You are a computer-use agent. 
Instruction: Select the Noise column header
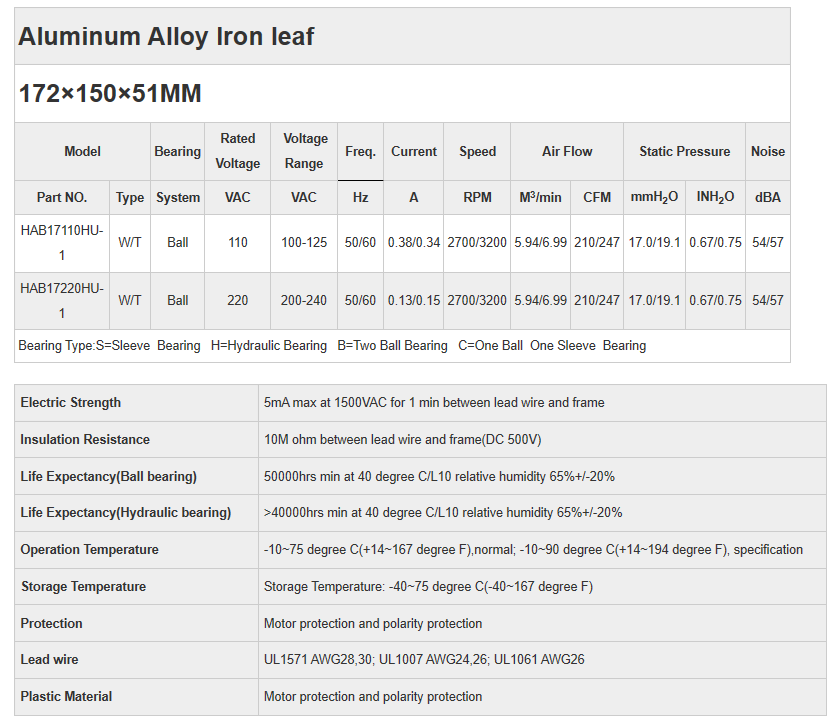pos(768,152)
